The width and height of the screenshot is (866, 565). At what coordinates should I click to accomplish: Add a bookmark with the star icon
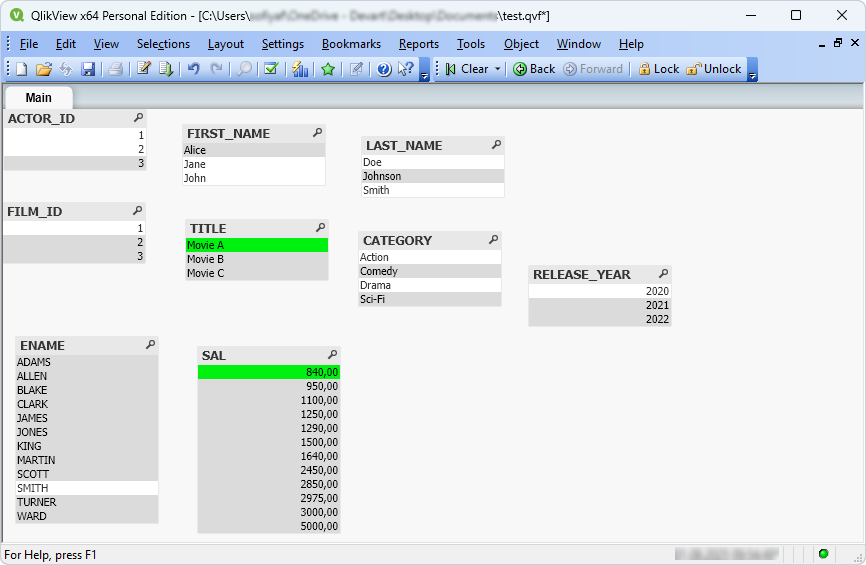(327, 69)
